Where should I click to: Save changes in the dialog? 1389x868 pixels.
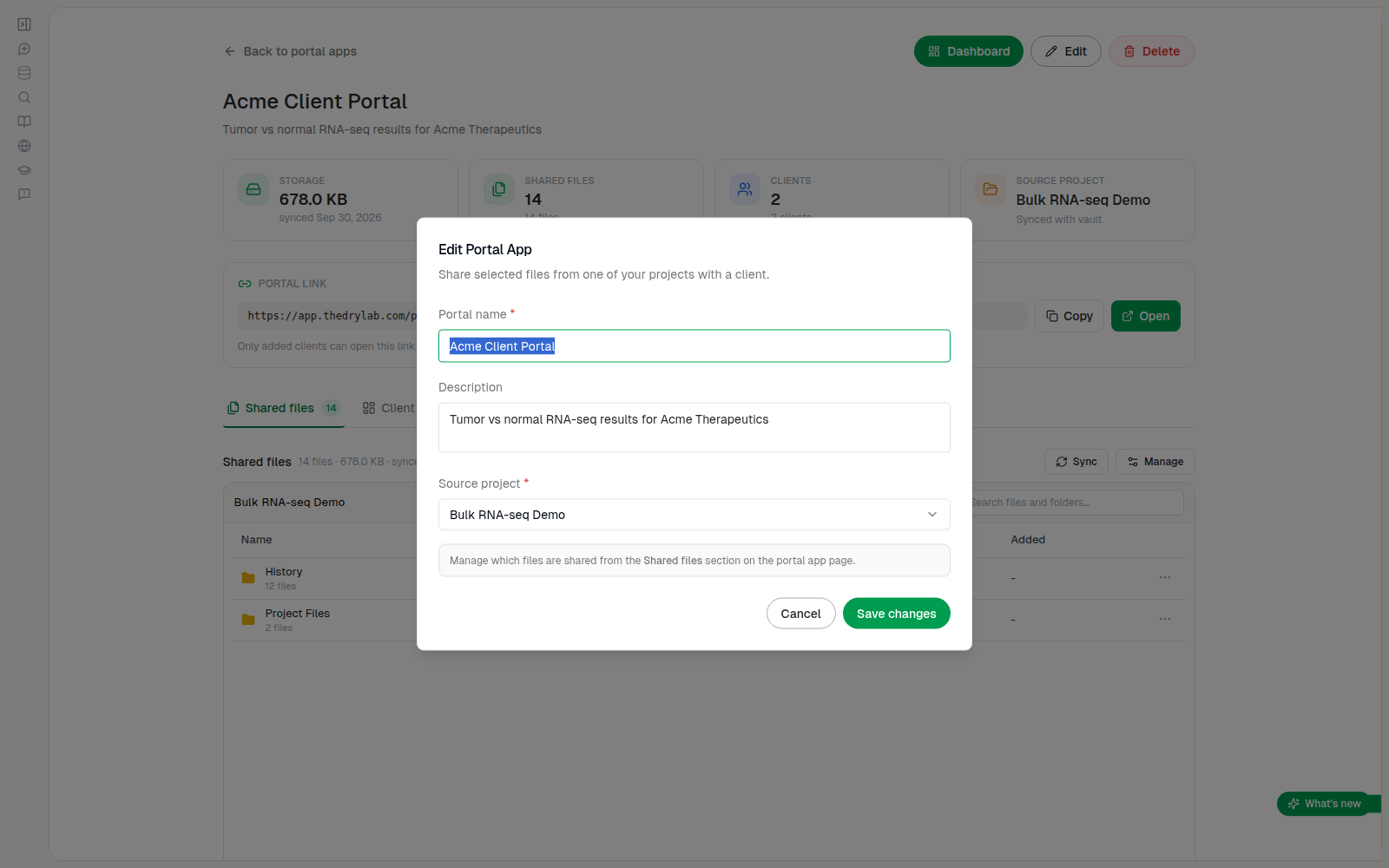tap(897, 614)
